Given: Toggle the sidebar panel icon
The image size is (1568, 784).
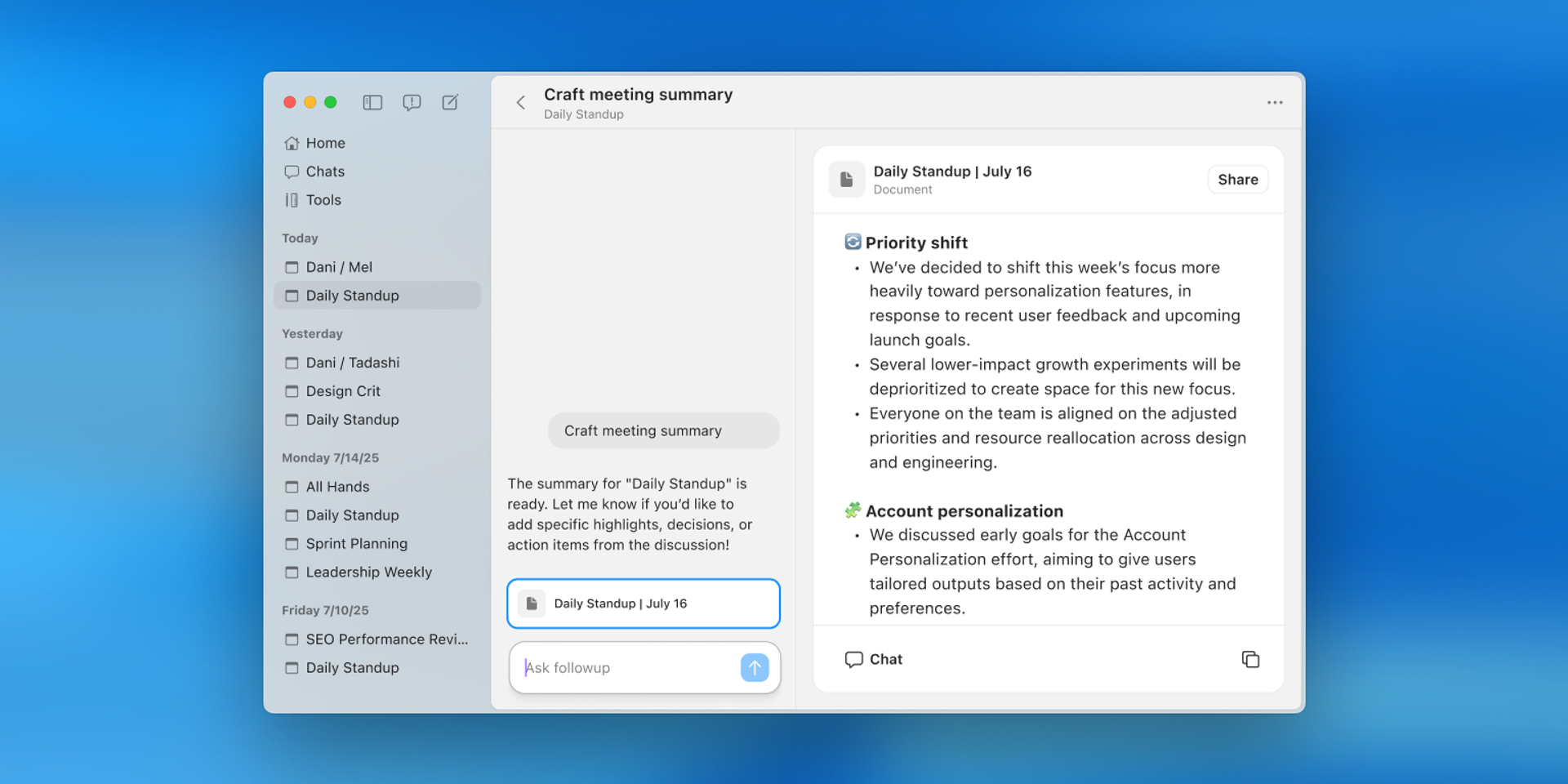Looking at the screenshot, I should pyautogui.click(x=372, y=102).
